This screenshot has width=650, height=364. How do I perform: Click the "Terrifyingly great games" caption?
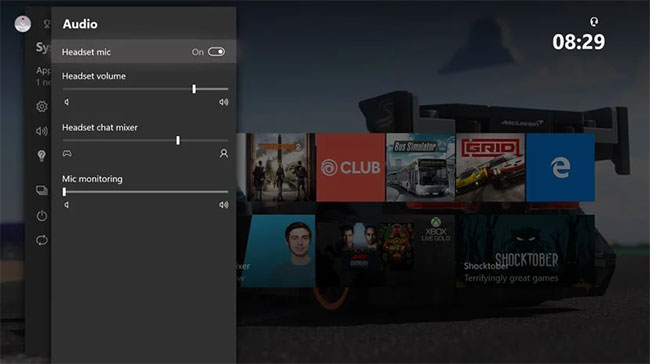pyautogui.click(x=511, y=278)
